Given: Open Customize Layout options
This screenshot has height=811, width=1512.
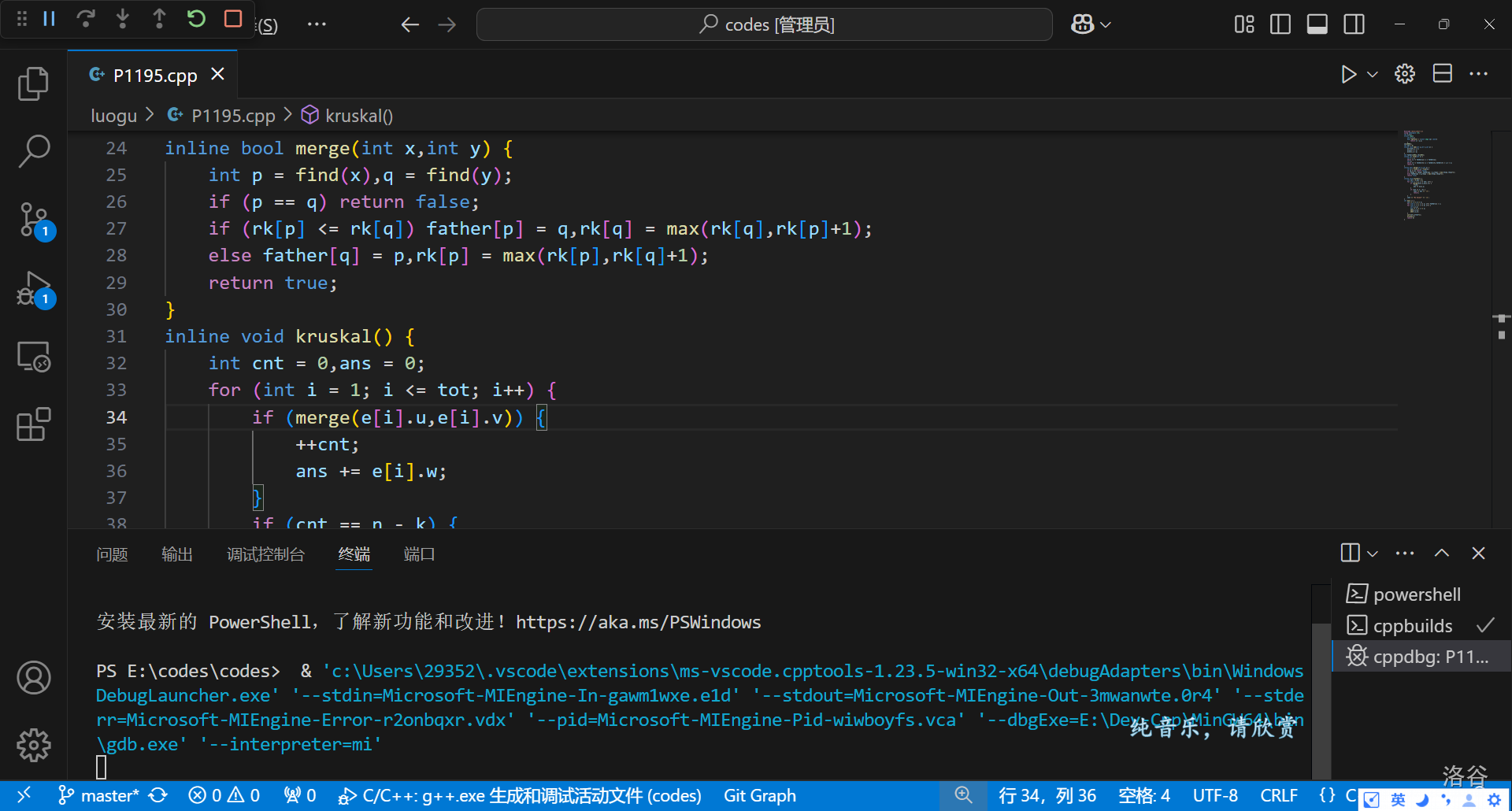Looking at the screenshot, I should click(x=1244, y=24).
